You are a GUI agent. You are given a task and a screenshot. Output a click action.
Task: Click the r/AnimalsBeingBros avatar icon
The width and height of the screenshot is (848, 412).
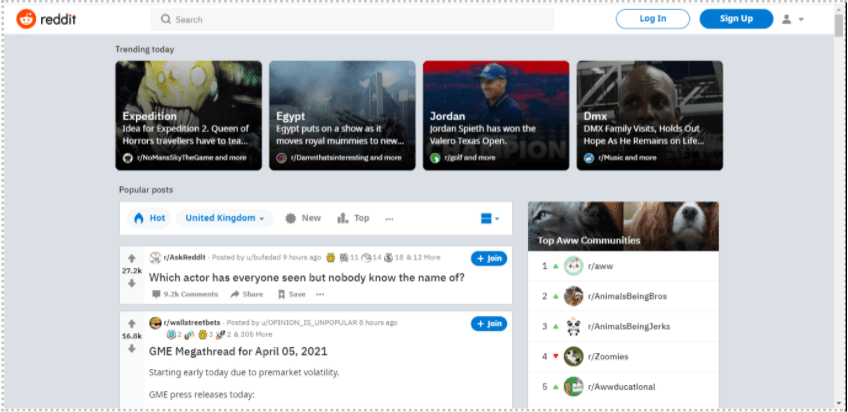pyautogui.click(x=573, y=296)
